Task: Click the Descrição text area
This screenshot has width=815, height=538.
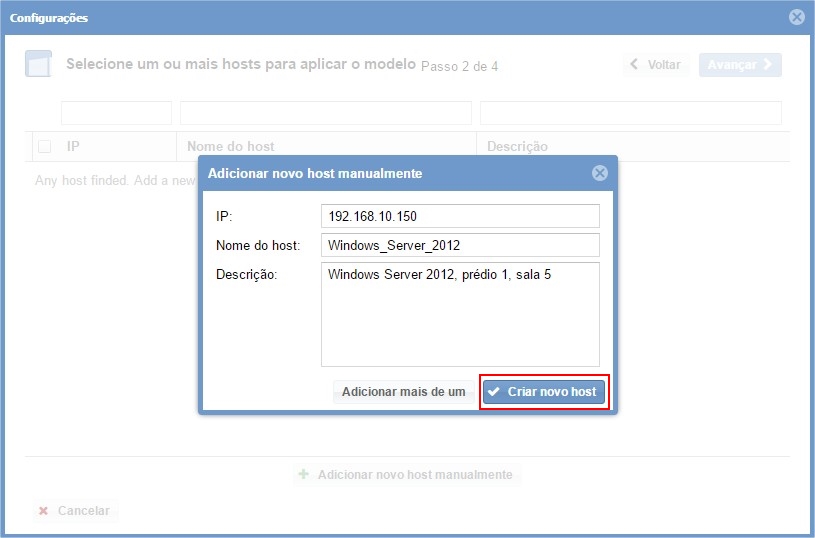Action: [460, 314]
